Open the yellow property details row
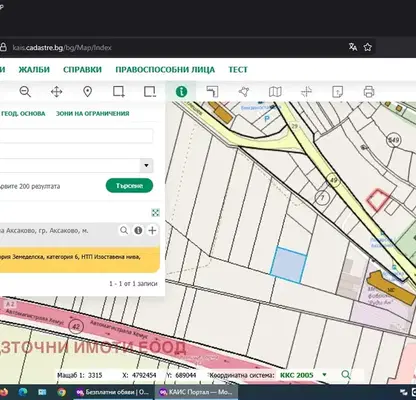Viewport: 416px width, 400px height. 80,260
